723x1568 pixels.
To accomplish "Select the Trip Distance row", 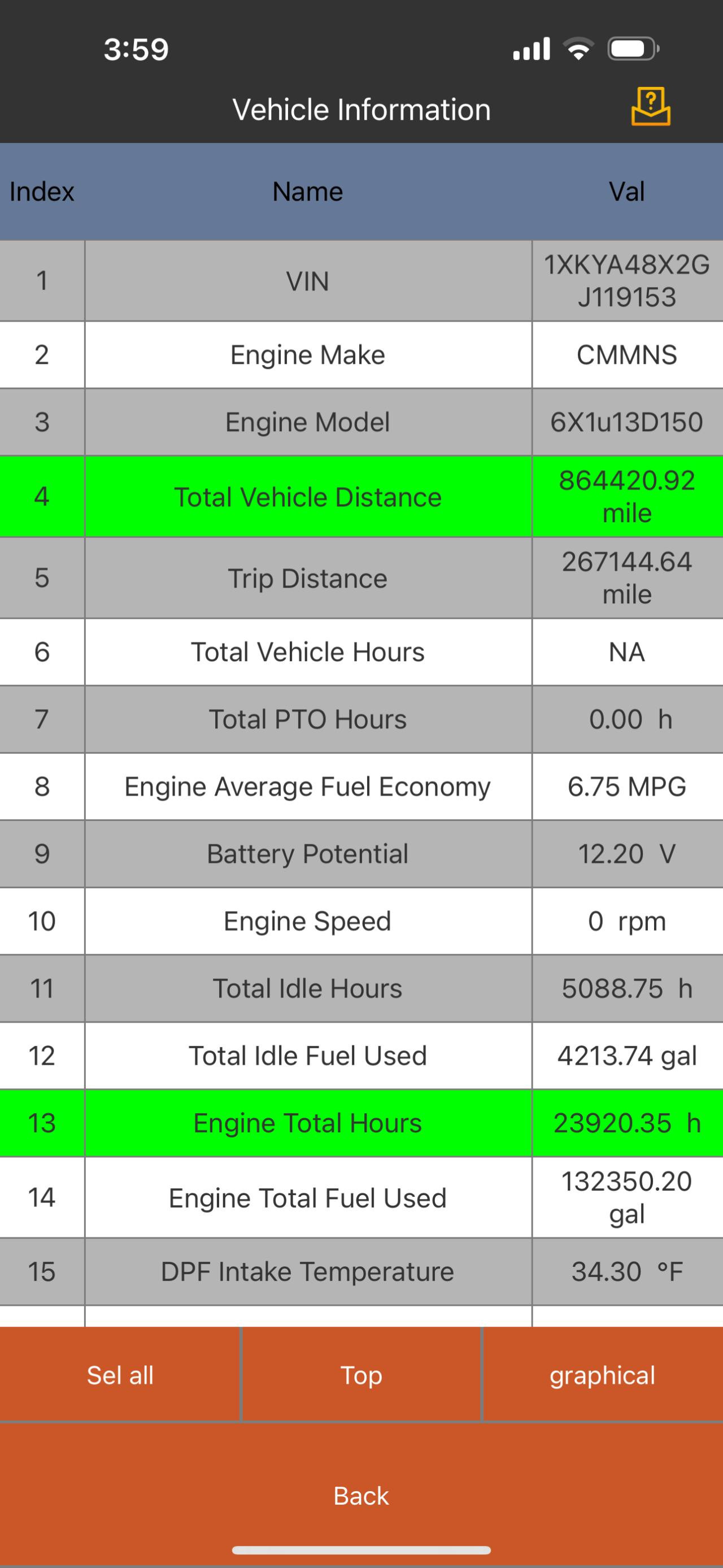I will click(308, 578).
